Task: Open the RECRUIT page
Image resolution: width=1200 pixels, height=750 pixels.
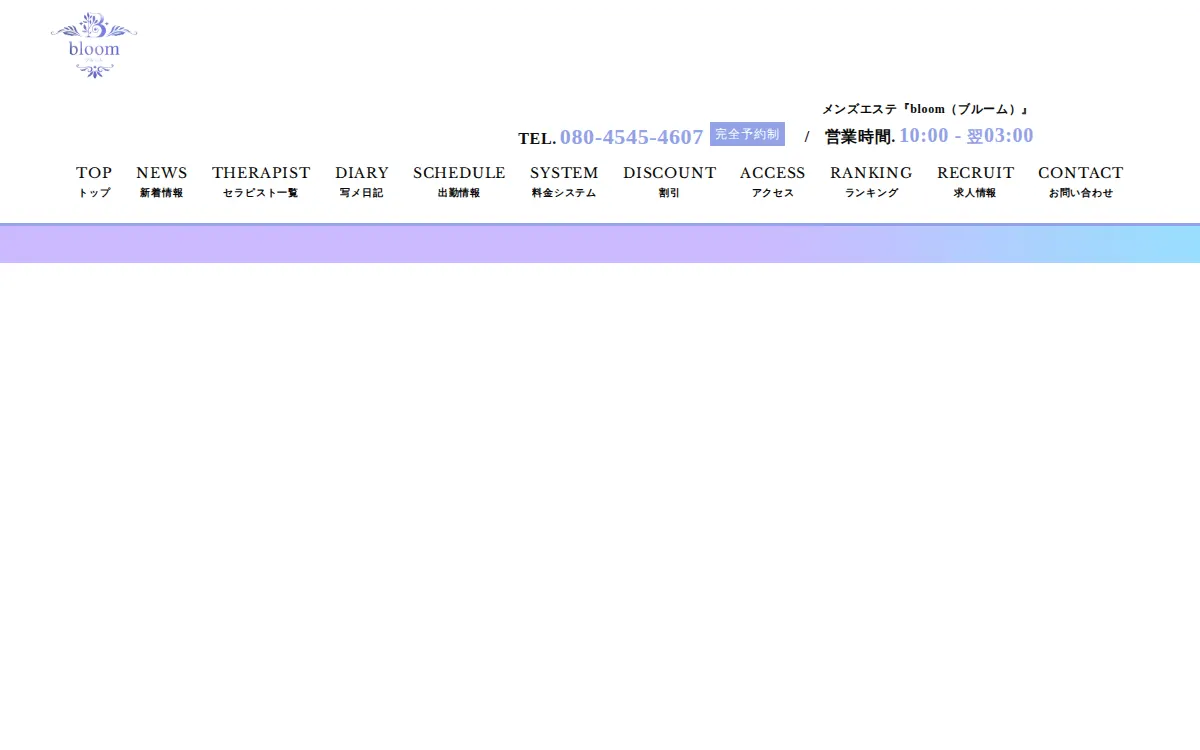Action: (x=975, y=181)
